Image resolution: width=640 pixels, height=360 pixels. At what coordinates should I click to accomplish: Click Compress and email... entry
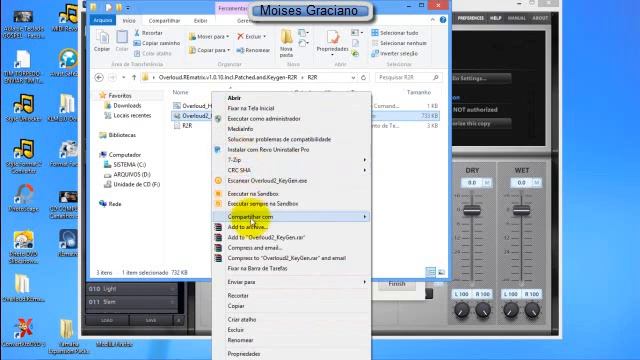point(255,248)
